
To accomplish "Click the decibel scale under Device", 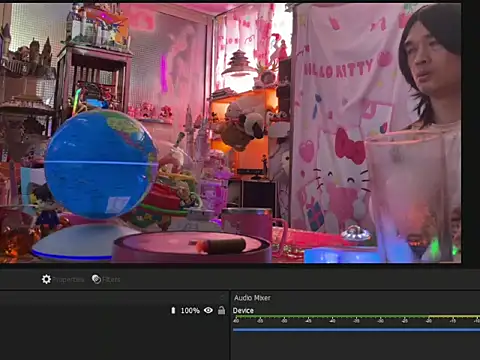I will pyautogui.click(x=356, y=321).
